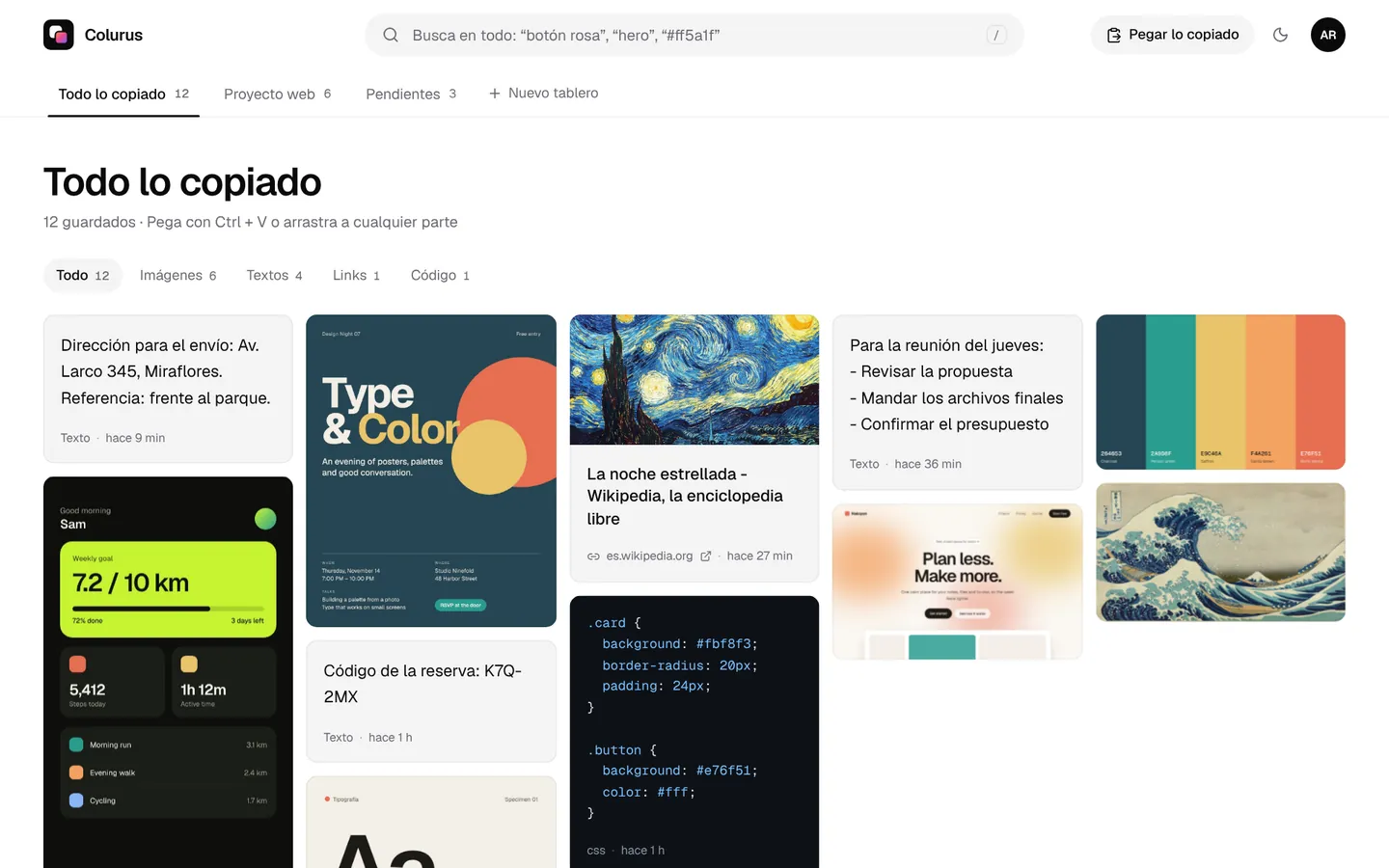Filter by Código
1389x868 pixels.
tap(440, 275)
